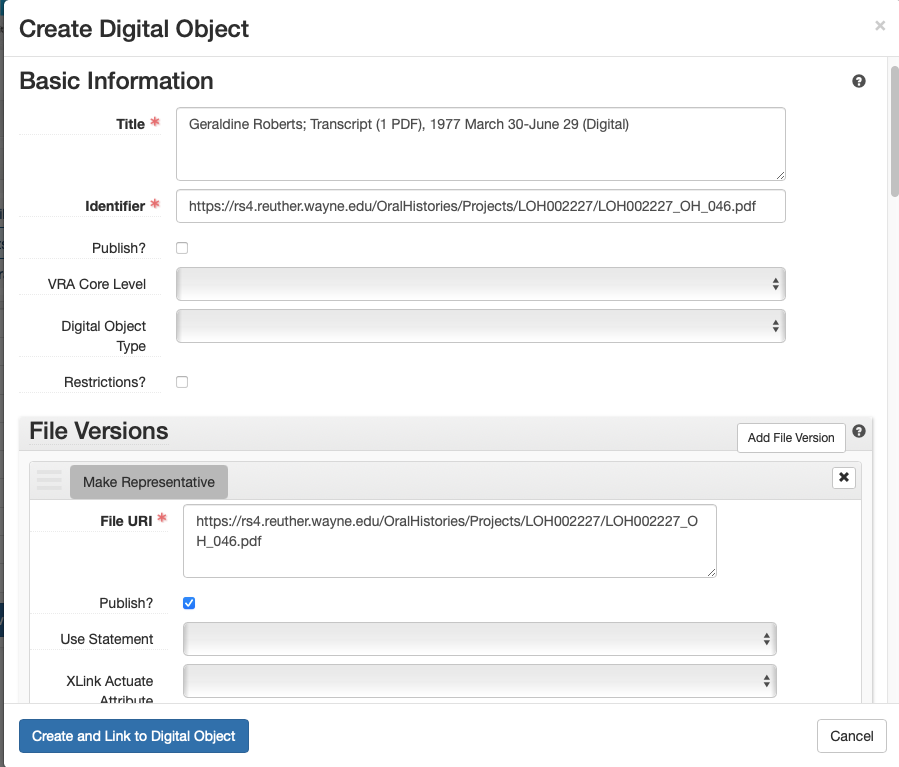This screenshot has height=767, width=899.
Task: Click the Identifier input field
Action: (x=480, y=206)
